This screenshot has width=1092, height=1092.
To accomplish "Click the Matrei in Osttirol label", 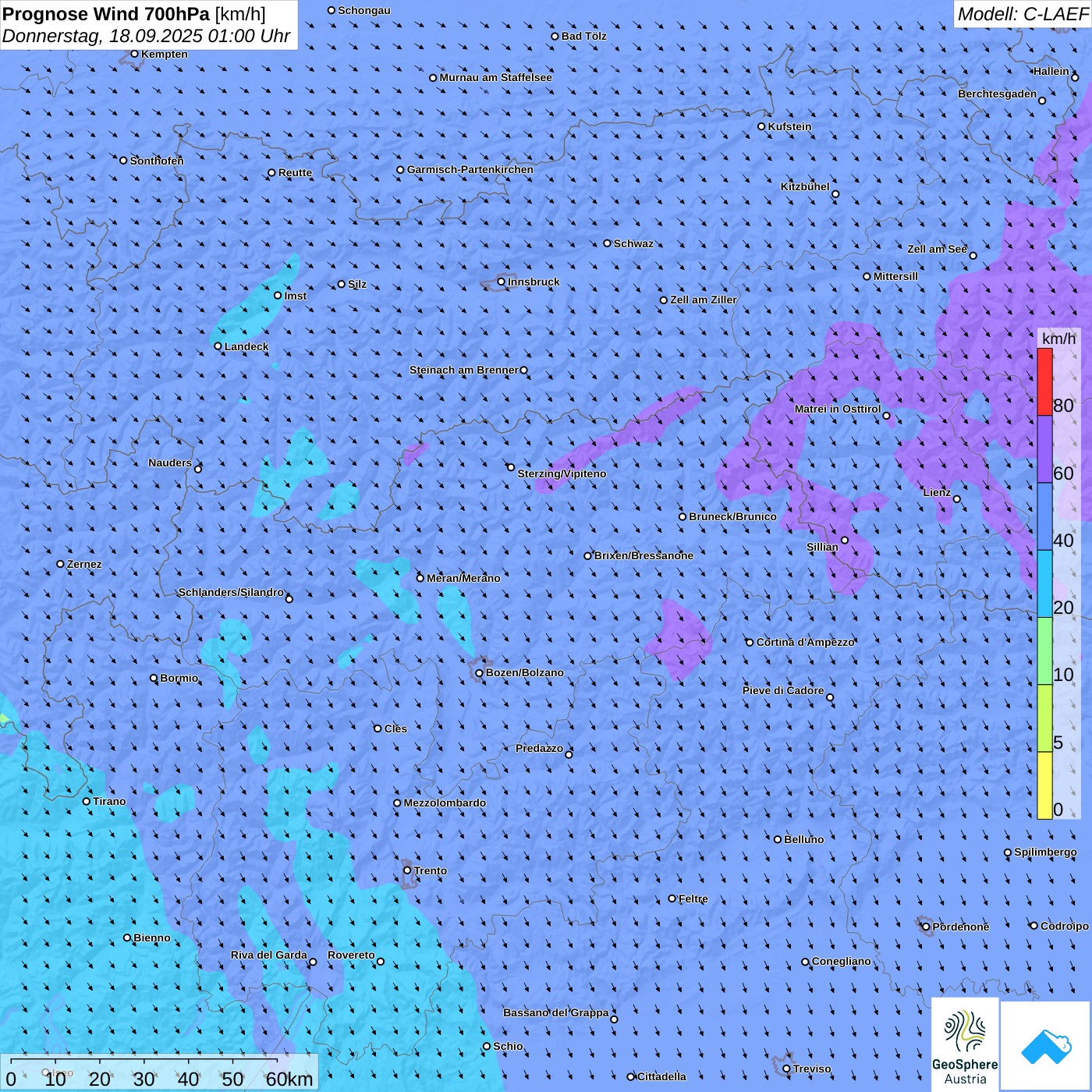I will 838,409.
